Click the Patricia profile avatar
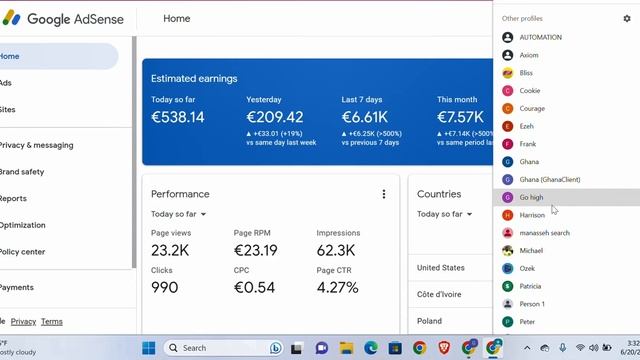 (x=507, y=286)
